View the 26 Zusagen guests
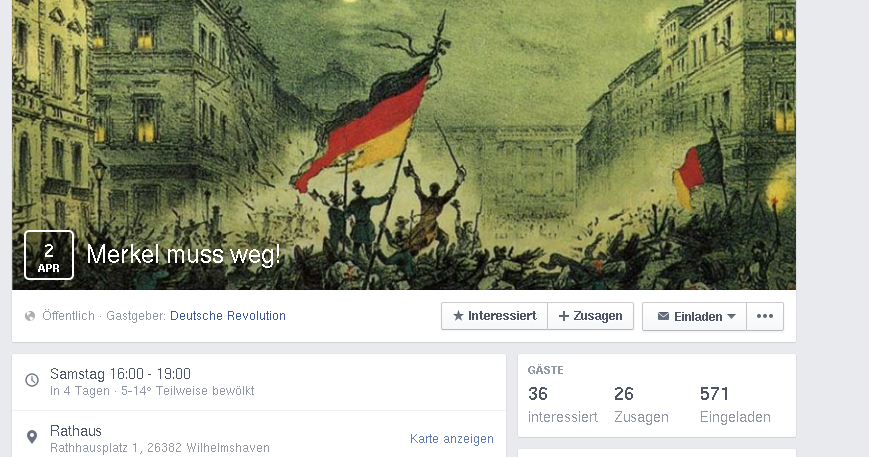This screenshot has width=869, height=457. 641,404
